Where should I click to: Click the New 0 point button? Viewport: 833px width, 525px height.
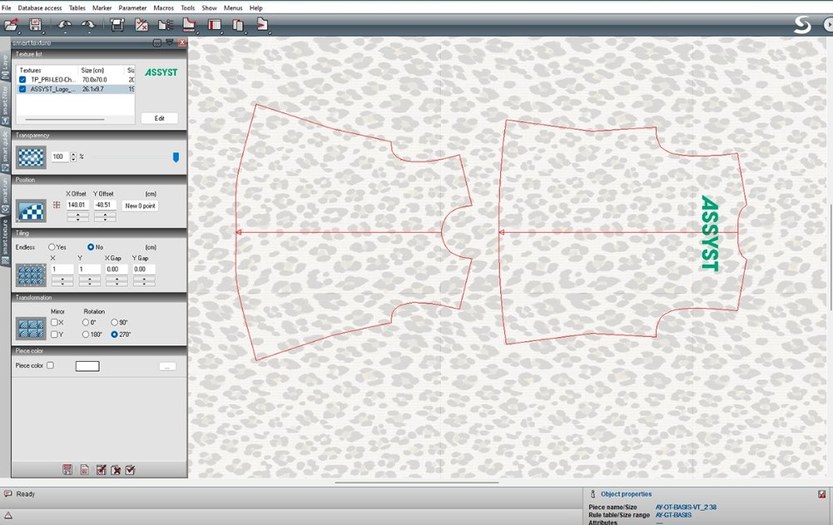pyautogui.click(x=140, y=206)
